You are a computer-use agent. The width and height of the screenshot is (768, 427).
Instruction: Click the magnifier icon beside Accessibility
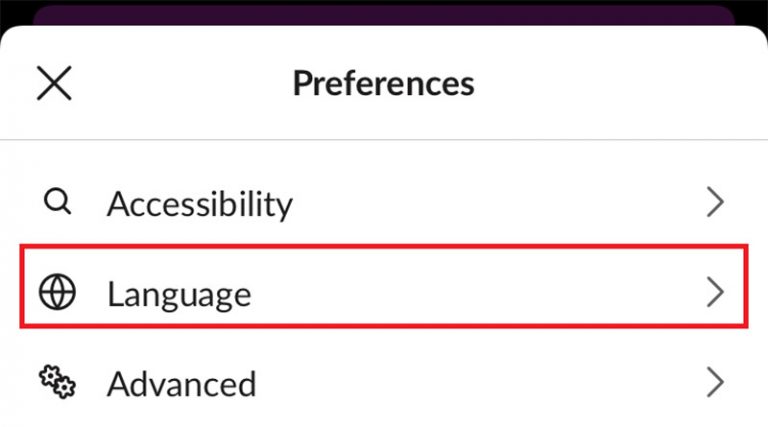pyautogui.click(x=58, y=202)
